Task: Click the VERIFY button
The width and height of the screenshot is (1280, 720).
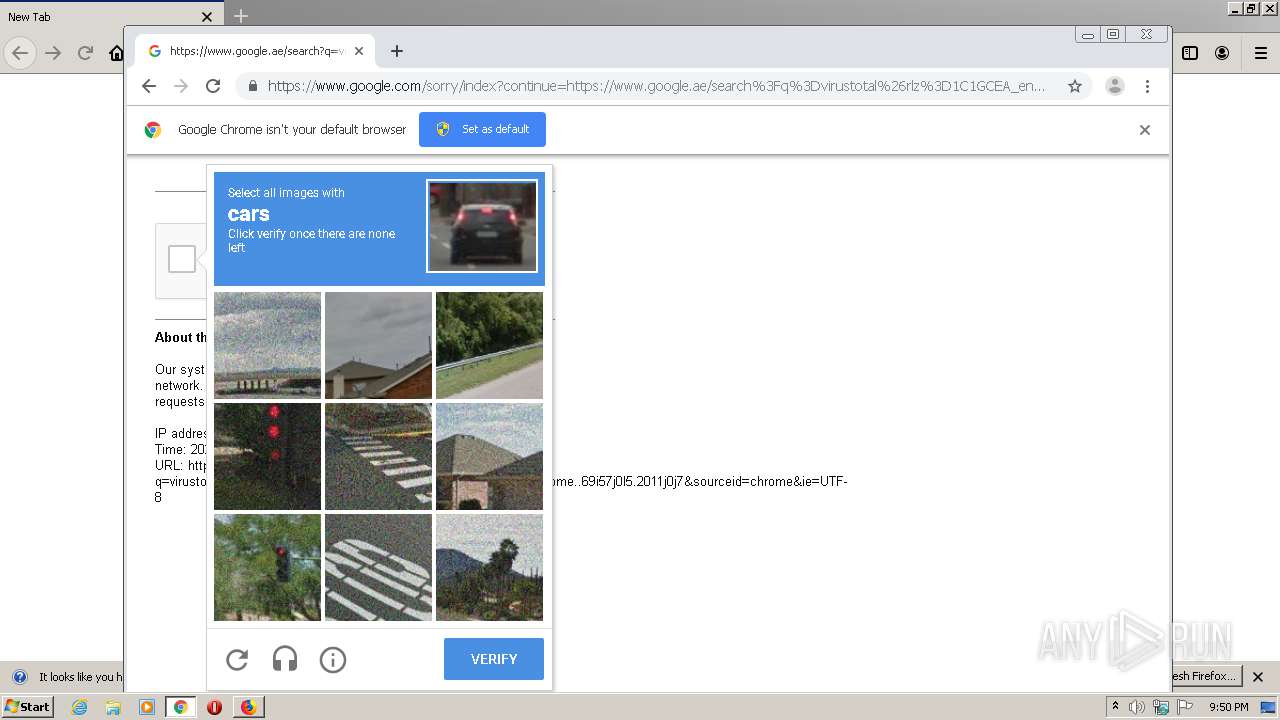Action: pos(494,659)
